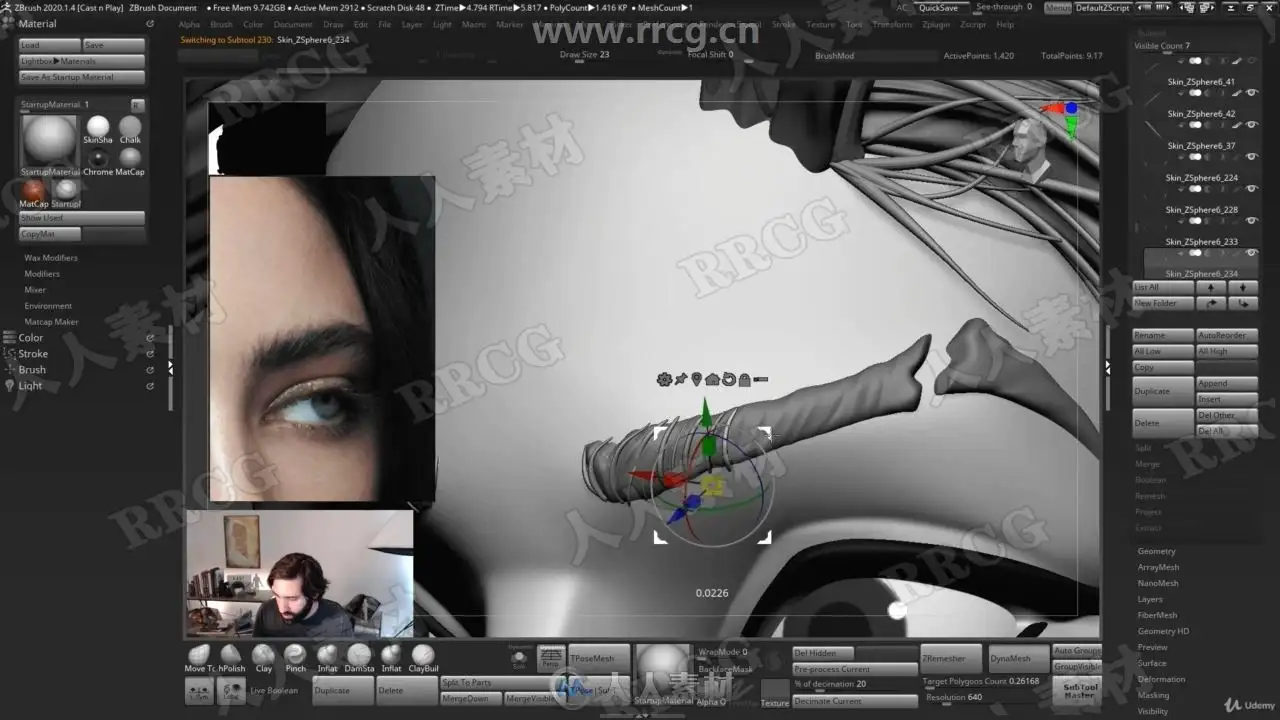Click the QuickSave button

[938, 8]
